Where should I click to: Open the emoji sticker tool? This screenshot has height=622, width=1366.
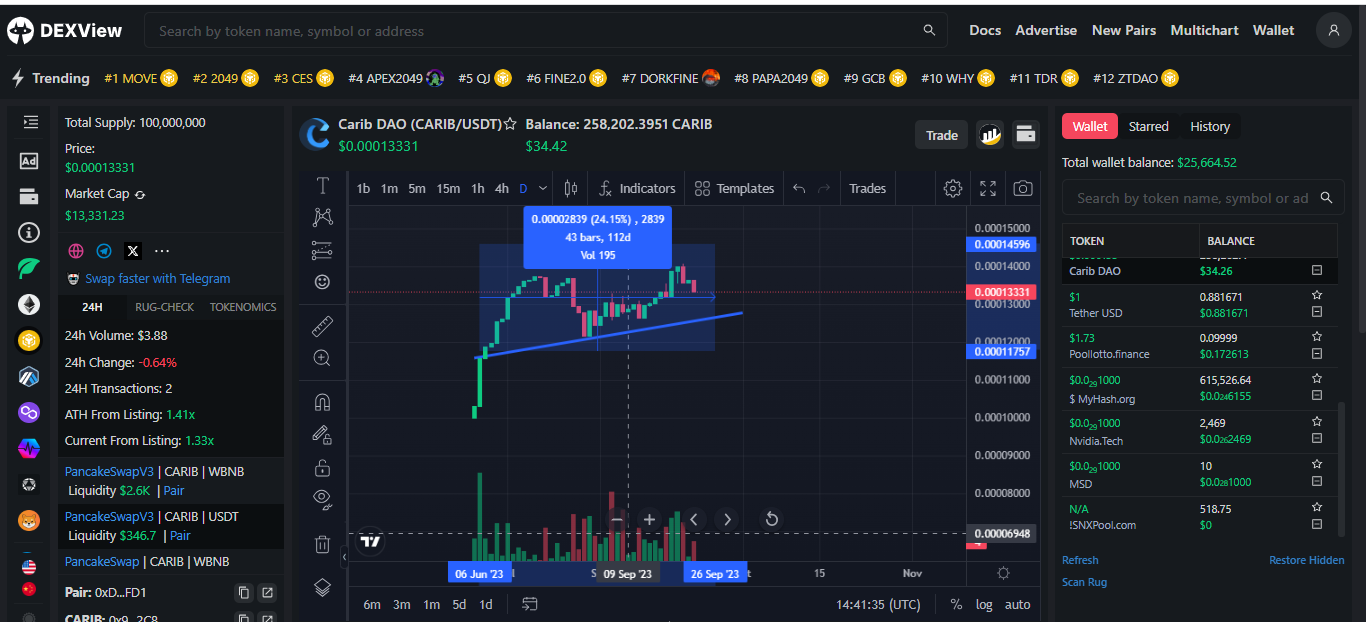click(323, 282)
